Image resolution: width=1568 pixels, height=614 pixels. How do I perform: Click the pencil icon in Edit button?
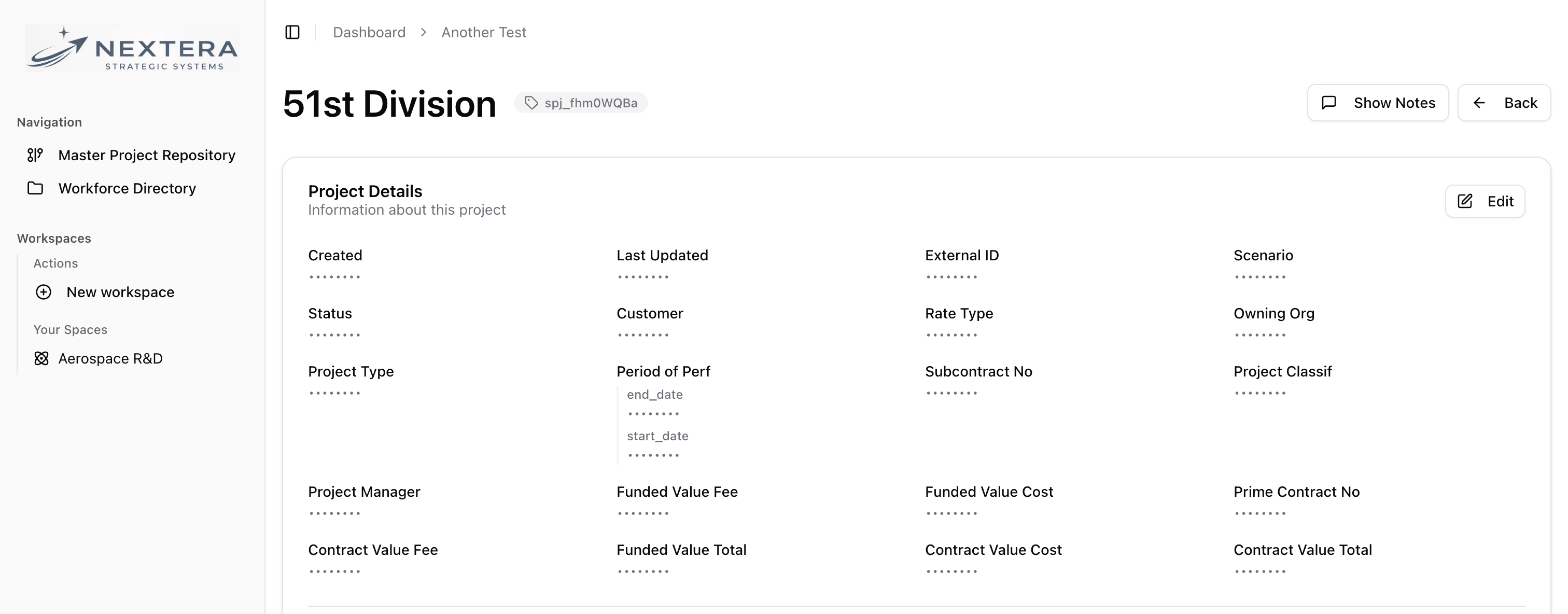1464,201
